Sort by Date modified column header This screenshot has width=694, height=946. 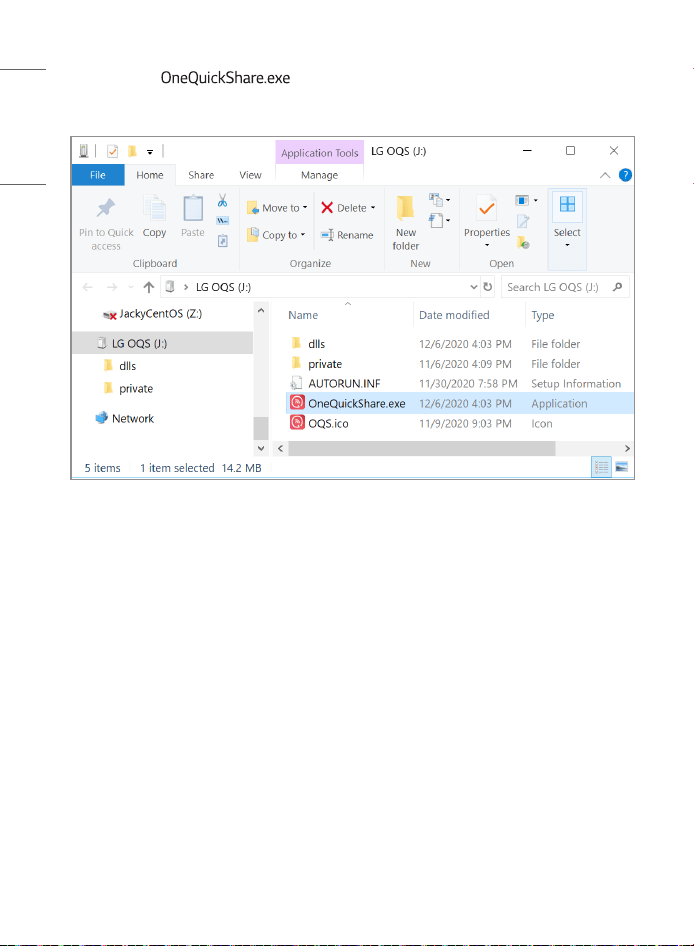click(x=454, y=315)
